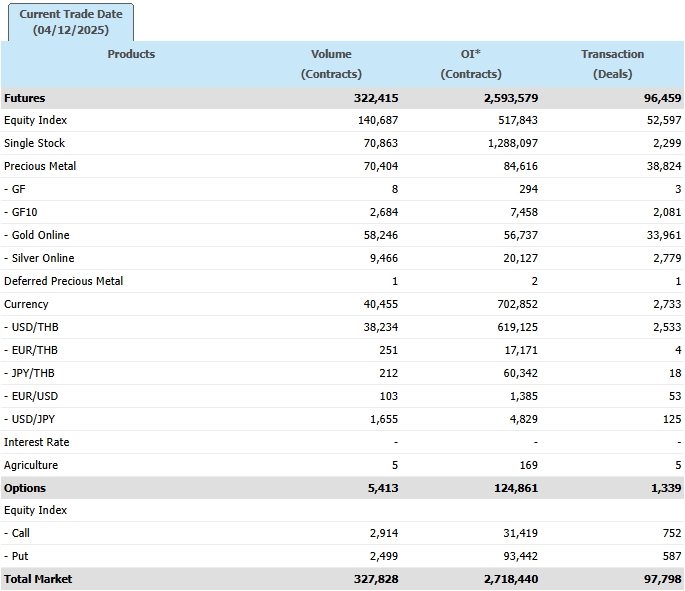
Task: Click the Precious Metal row label
Action: (40, 167)
